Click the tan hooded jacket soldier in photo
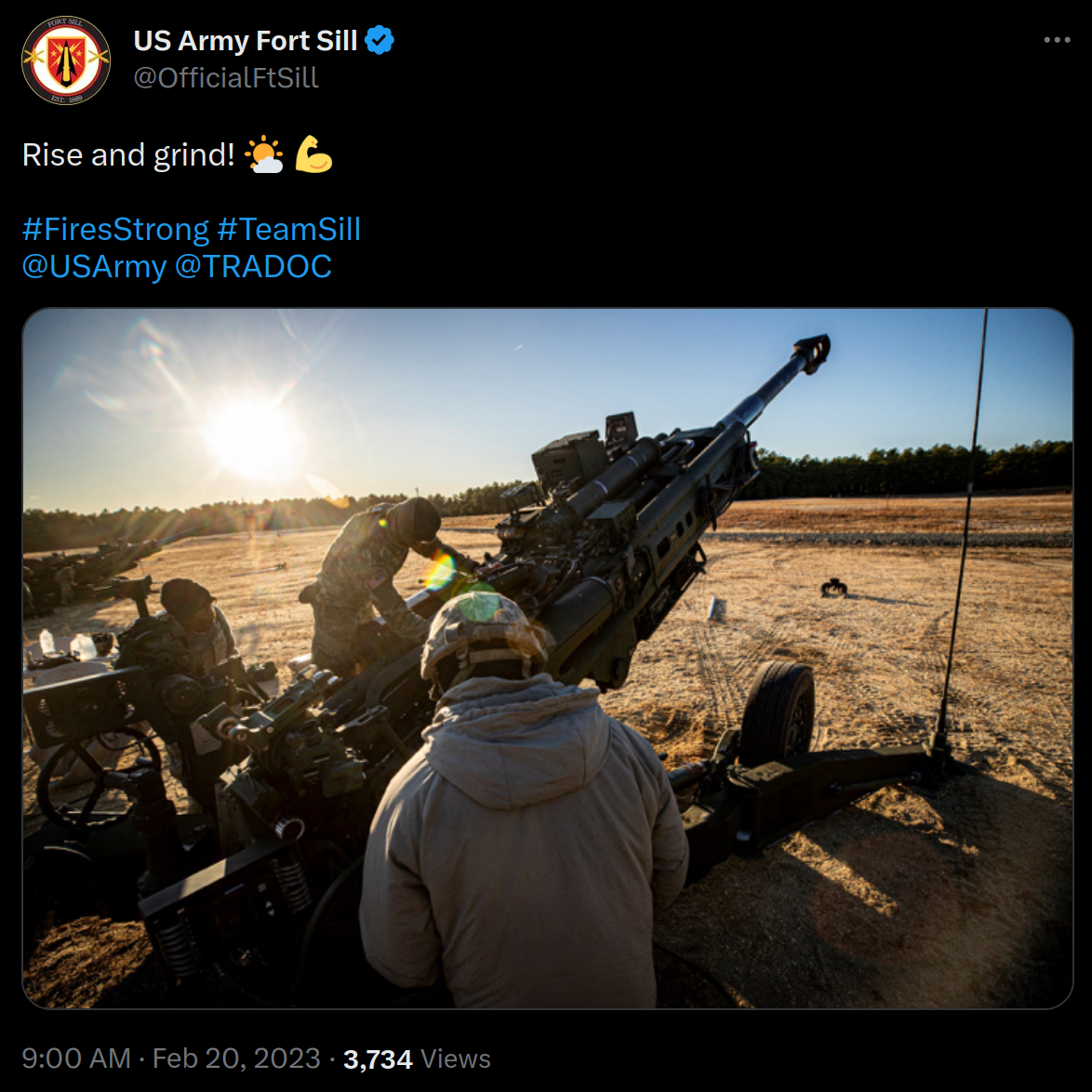1092x1092 pixels. coord(523,808)
